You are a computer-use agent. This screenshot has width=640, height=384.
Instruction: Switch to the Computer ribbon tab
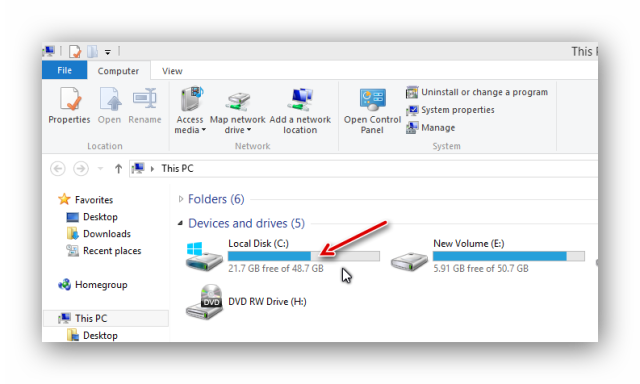[118, 71]
